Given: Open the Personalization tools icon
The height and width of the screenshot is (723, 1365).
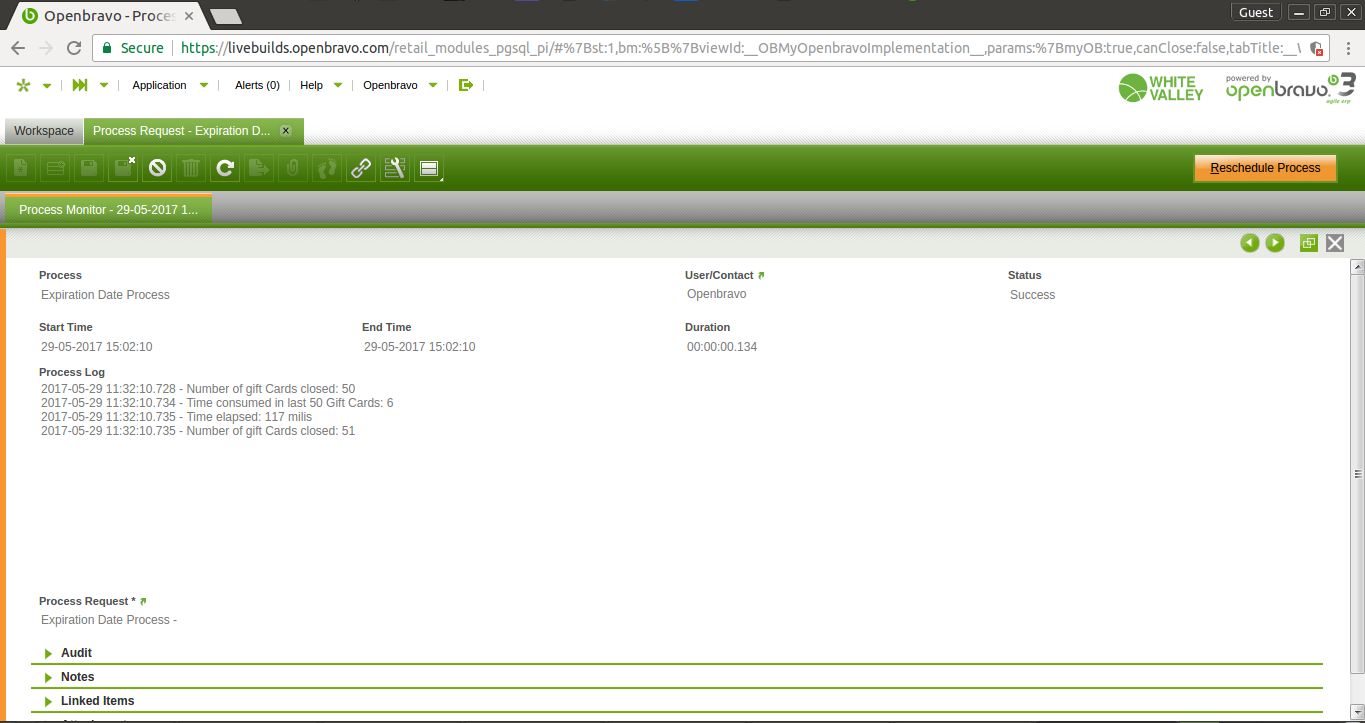Looking at the screenshot, I should 395,168.
